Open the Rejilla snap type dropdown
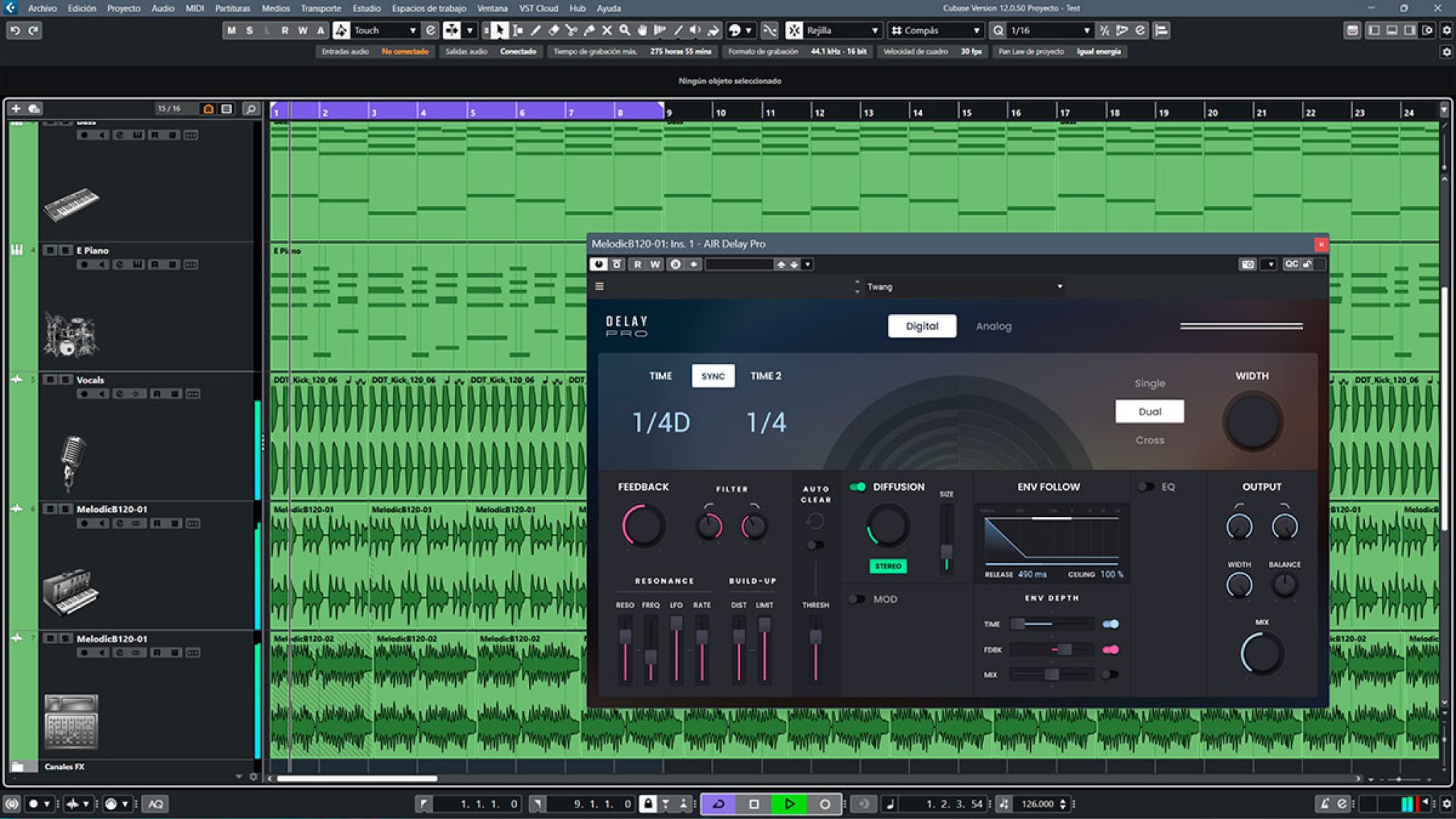Viewport: 1456px width, 819px height. click(843, 31)
